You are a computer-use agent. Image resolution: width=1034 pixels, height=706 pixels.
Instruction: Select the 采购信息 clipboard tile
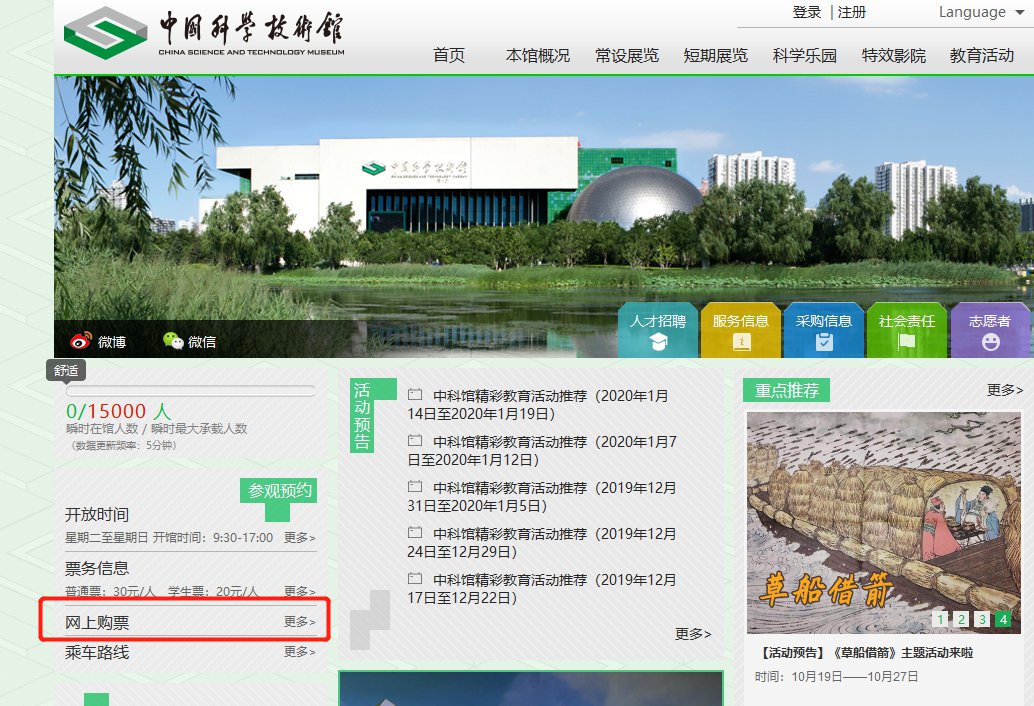[823, 331]
